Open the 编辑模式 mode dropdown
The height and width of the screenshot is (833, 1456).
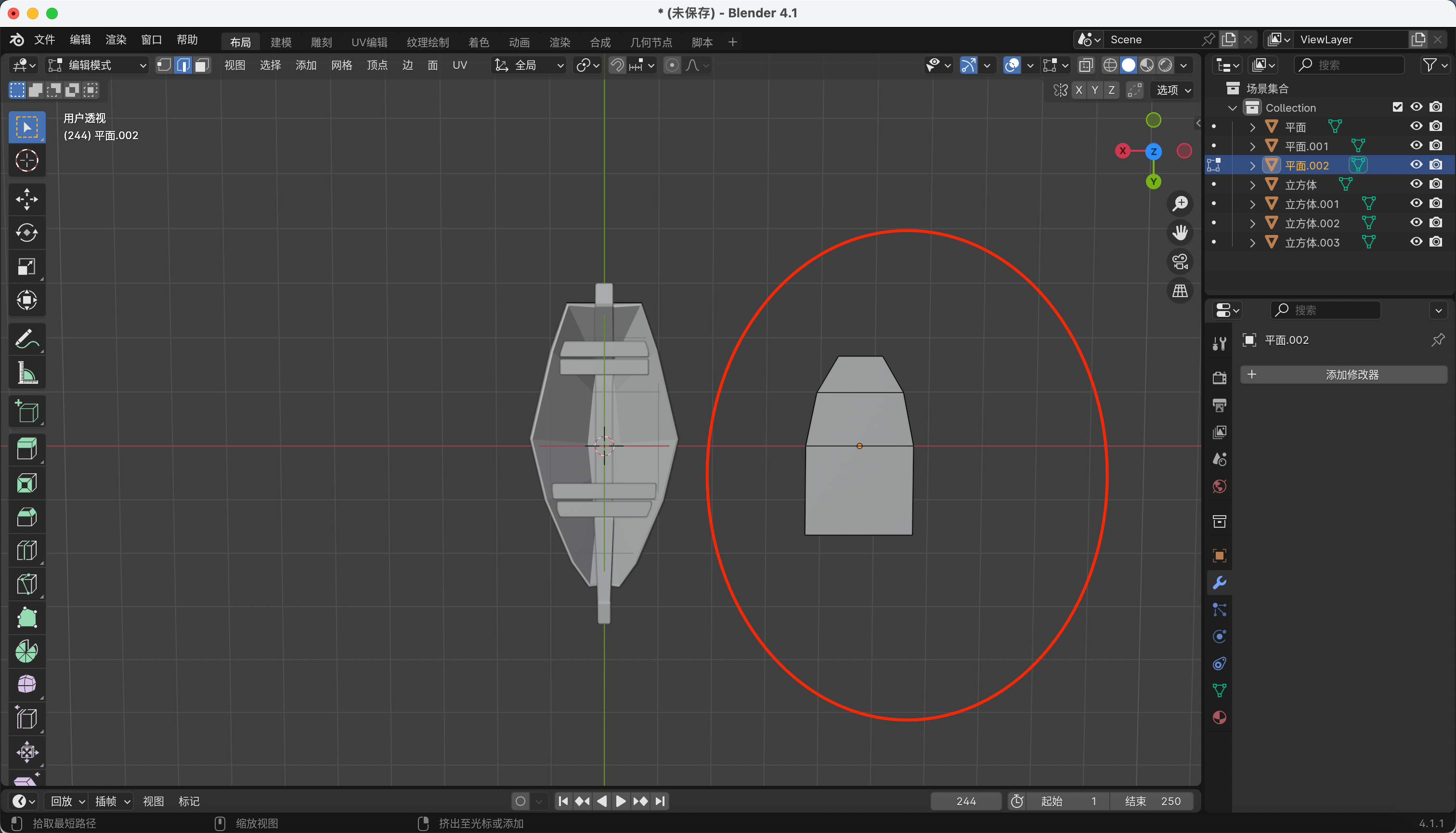[97, 65]
